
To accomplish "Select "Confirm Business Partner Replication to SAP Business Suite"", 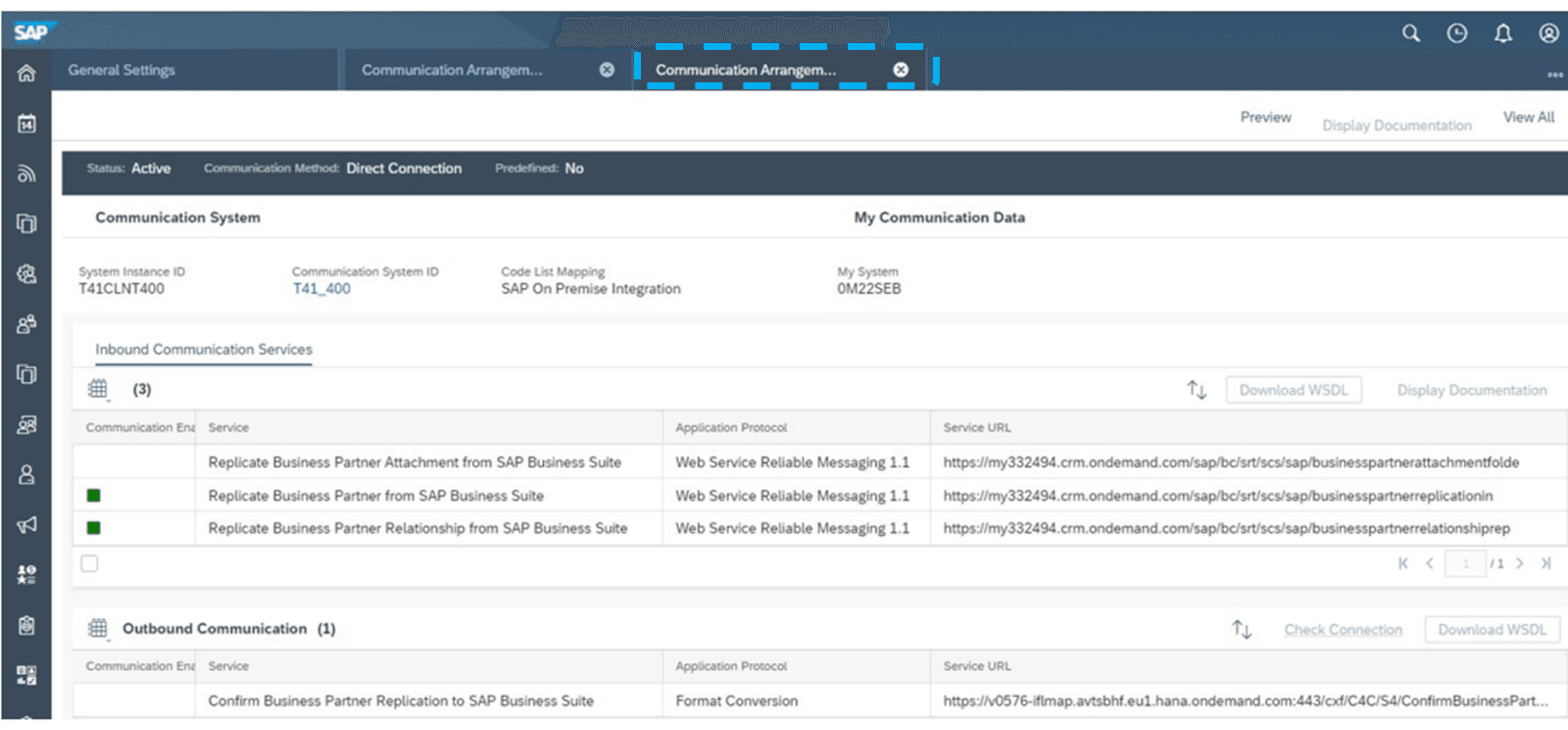I will point(819,701).
